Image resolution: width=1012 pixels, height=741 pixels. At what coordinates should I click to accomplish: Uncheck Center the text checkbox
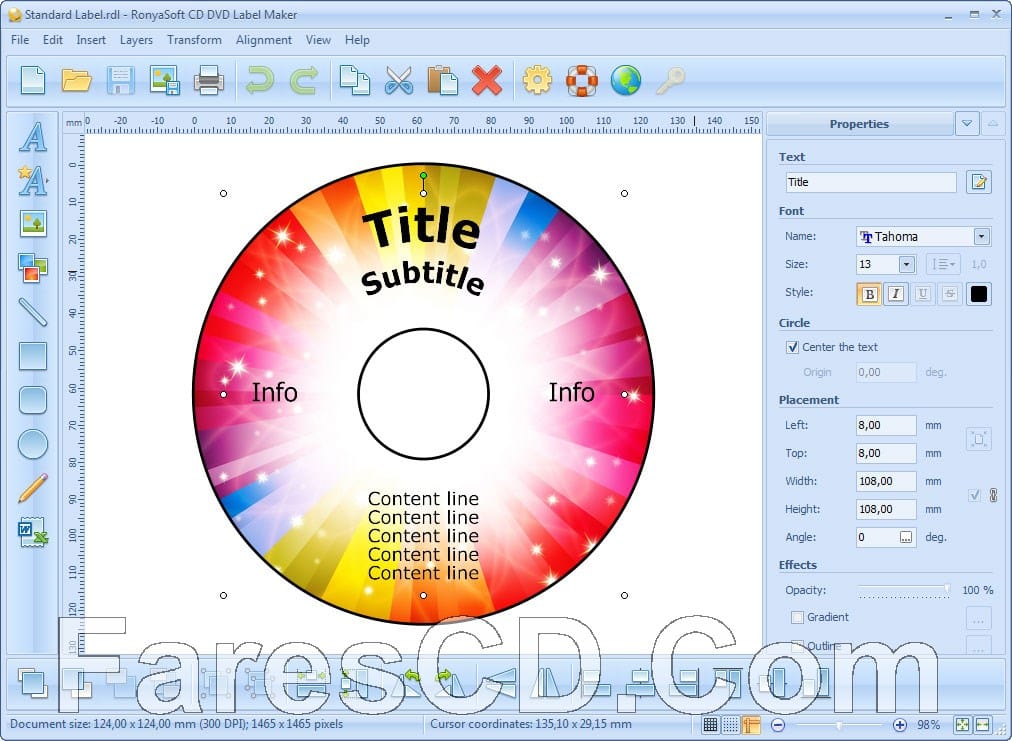coord(793,347)
